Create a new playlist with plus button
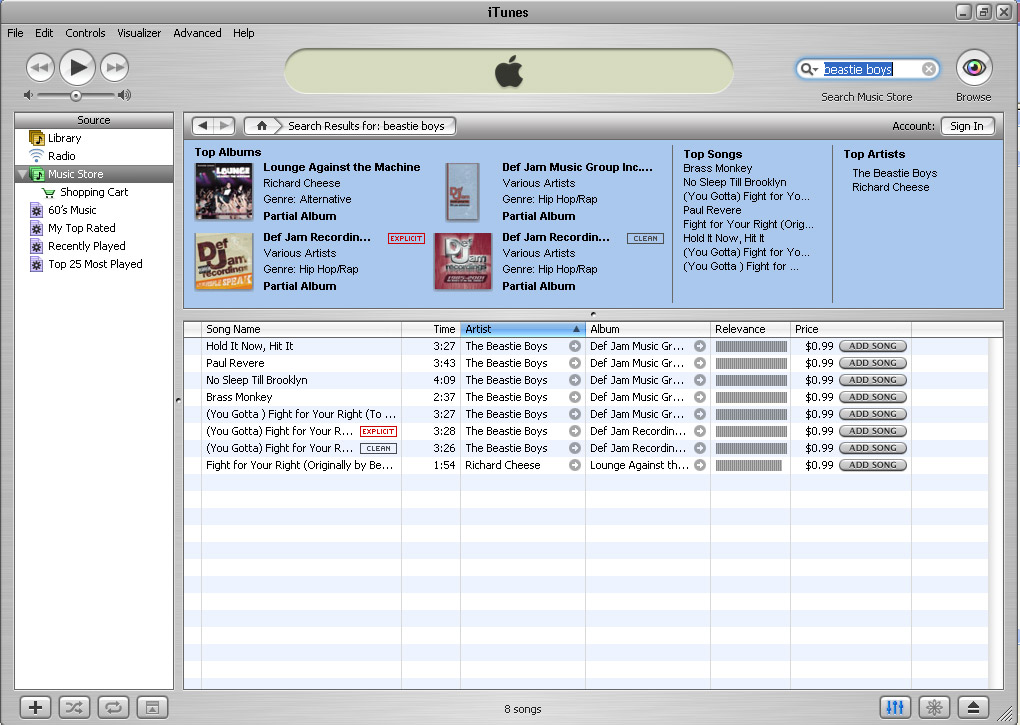Image resolution: width=1020 pixels, height=725 pixels. (36, 707)
